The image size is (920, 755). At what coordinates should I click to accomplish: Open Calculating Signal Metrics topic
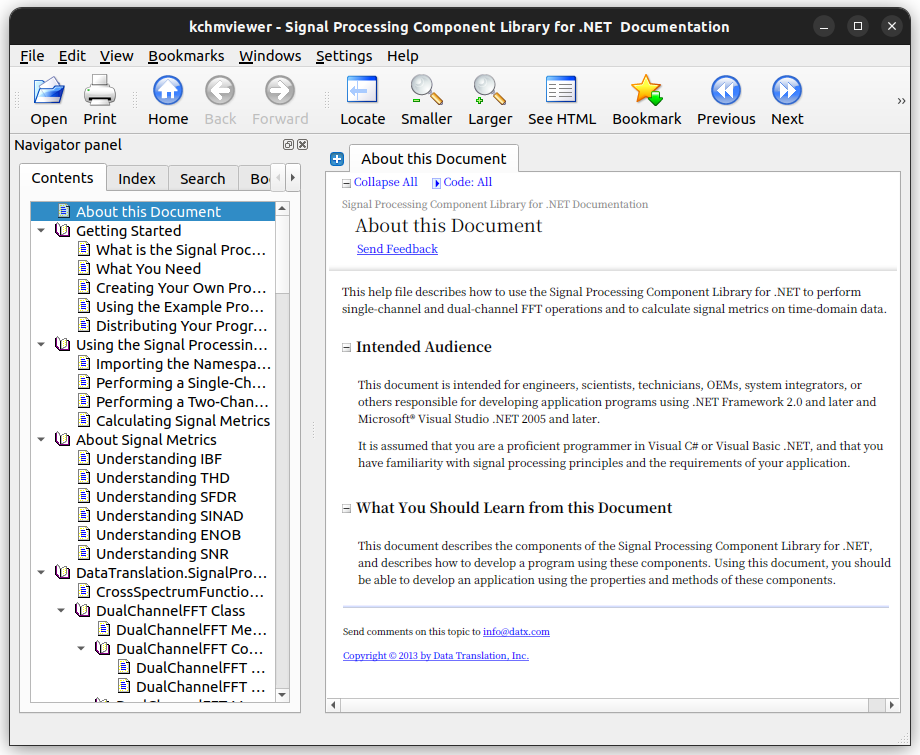(182, 421)
